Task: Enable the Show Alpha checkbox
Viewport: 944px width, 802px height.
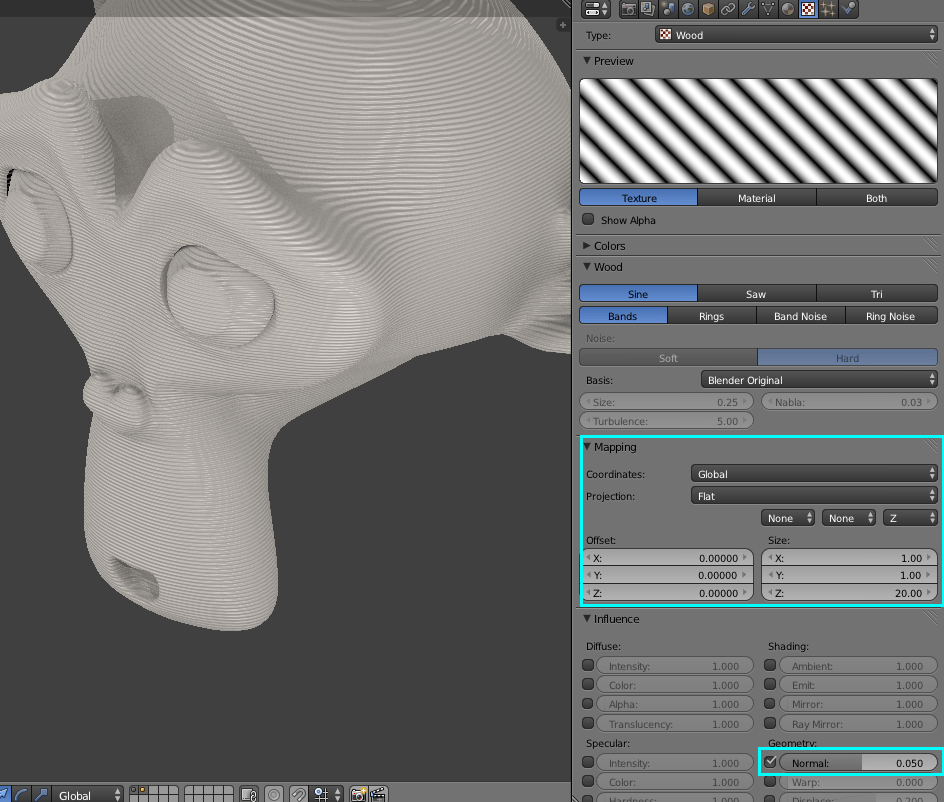Action: (588, 220)
